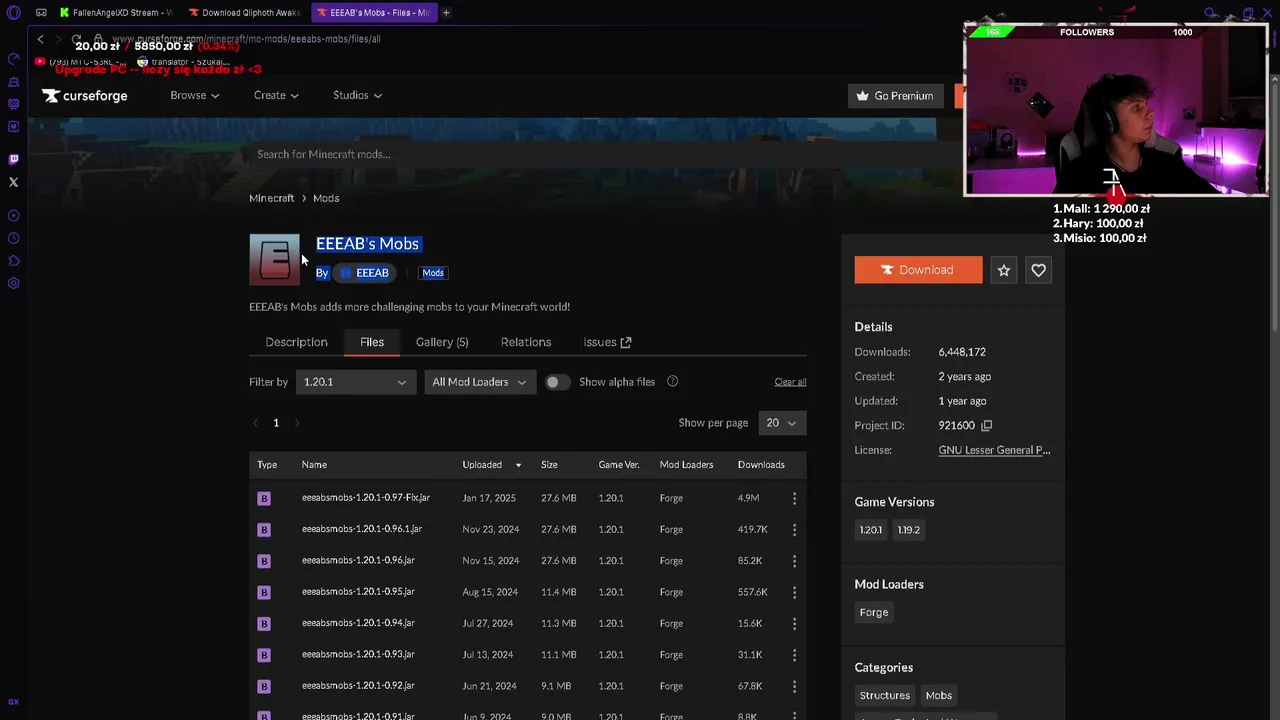Open options menu for 1.20.1-0.97-Fix.jar row
The width and height of the screenshot is (1280, 720).
tap(794, 498)
